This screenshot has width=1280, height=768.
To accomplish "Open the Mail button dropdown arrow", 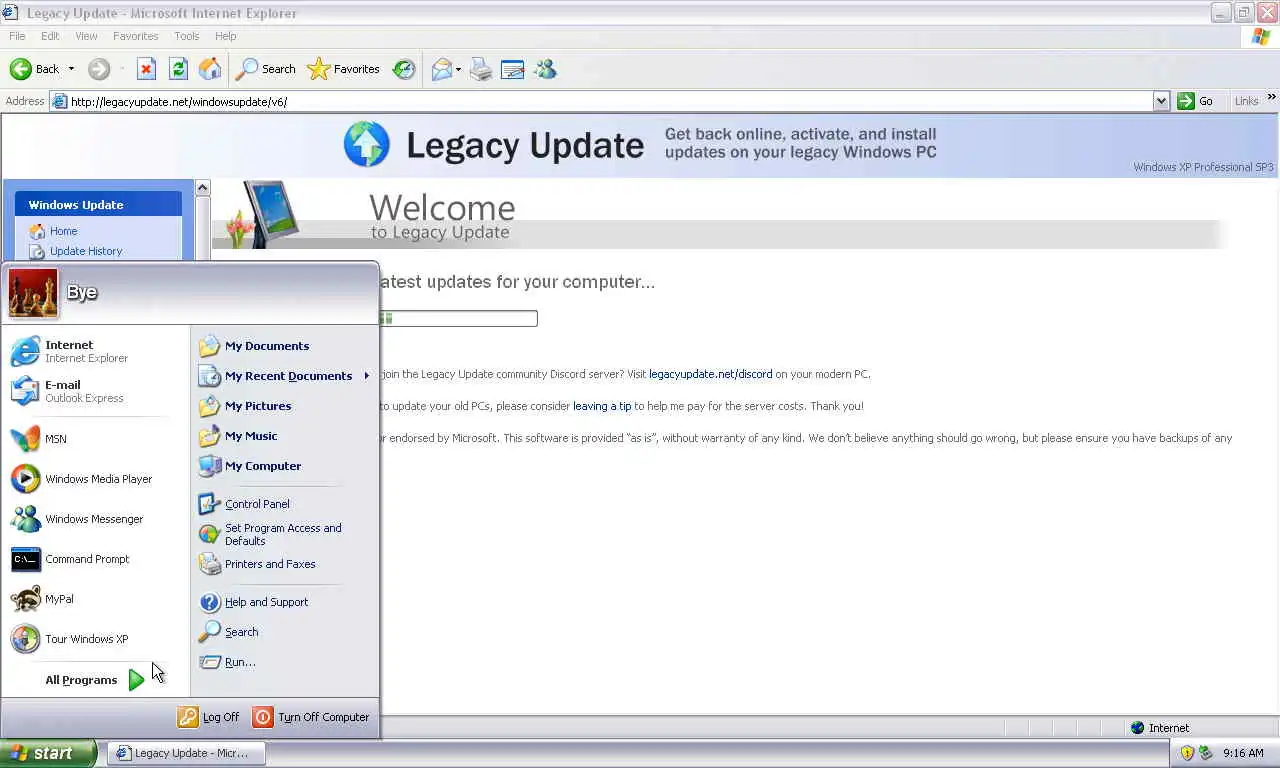I will (x=458, y=69).
